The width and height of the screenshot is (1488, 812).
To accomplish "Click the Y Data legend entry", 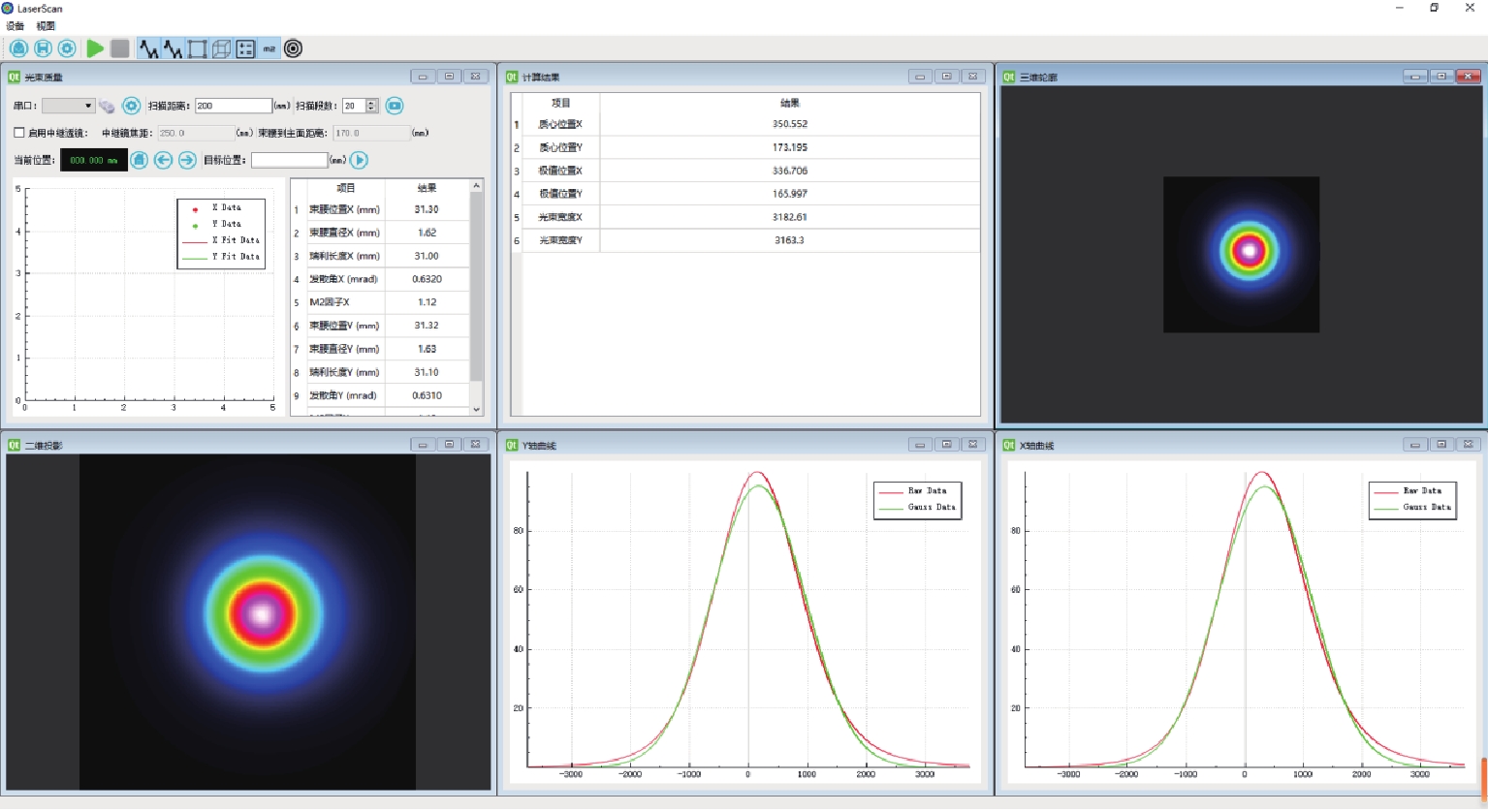I will point(217,224).
